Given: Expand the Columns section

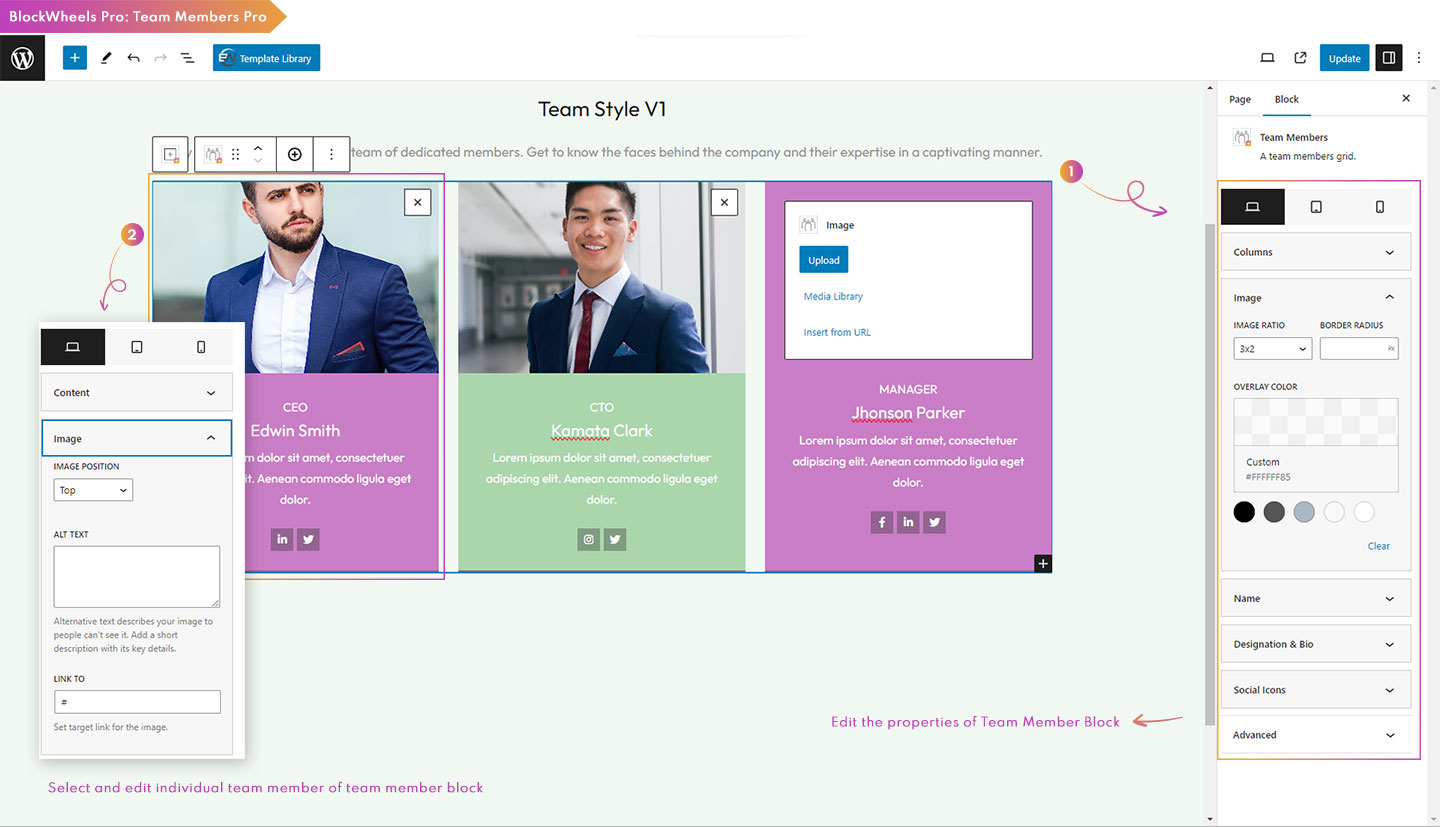Looking at the screenshot, I should pos(1315,252).
